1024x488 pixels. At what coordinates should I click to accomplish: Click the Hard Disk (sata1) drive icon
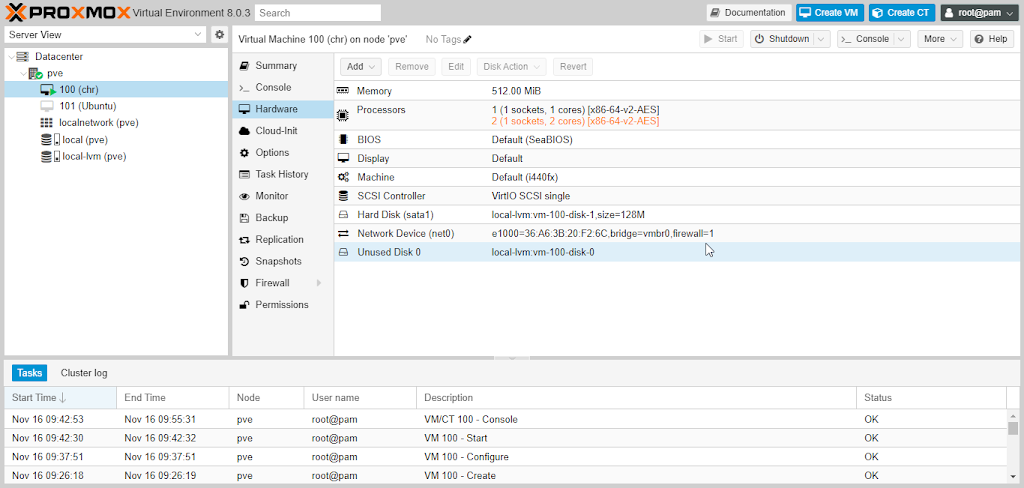click(x=343, y=215)
